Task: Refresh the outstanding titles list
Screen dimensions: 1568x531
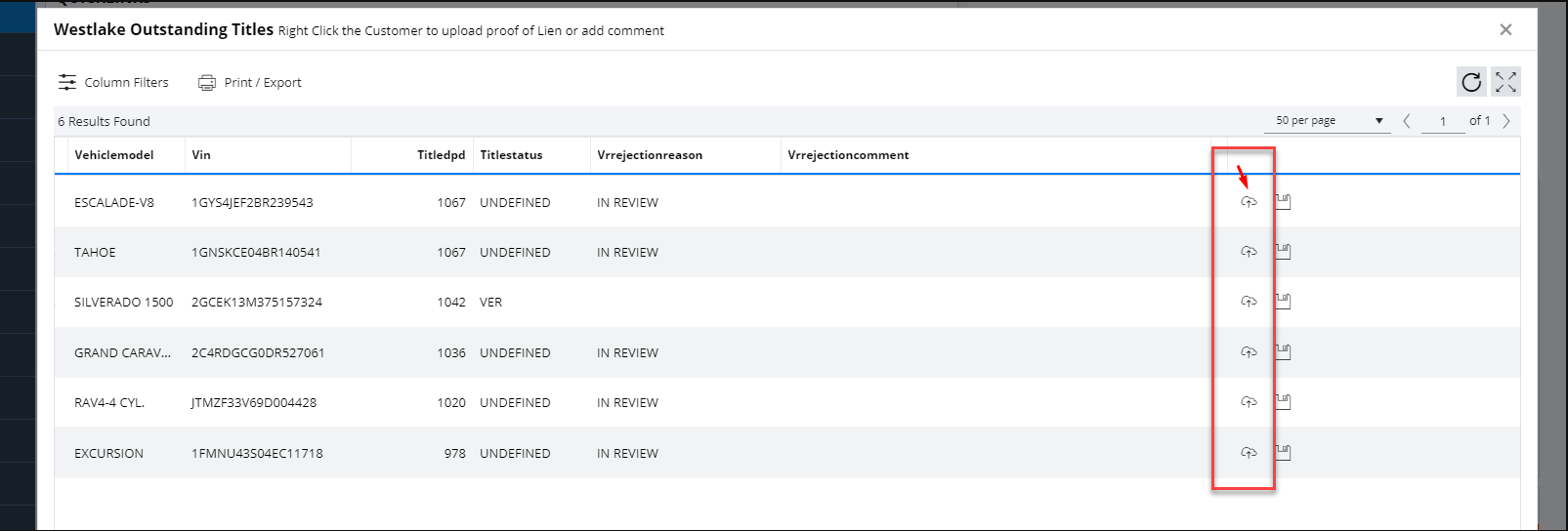Action: click(1471, 82)
